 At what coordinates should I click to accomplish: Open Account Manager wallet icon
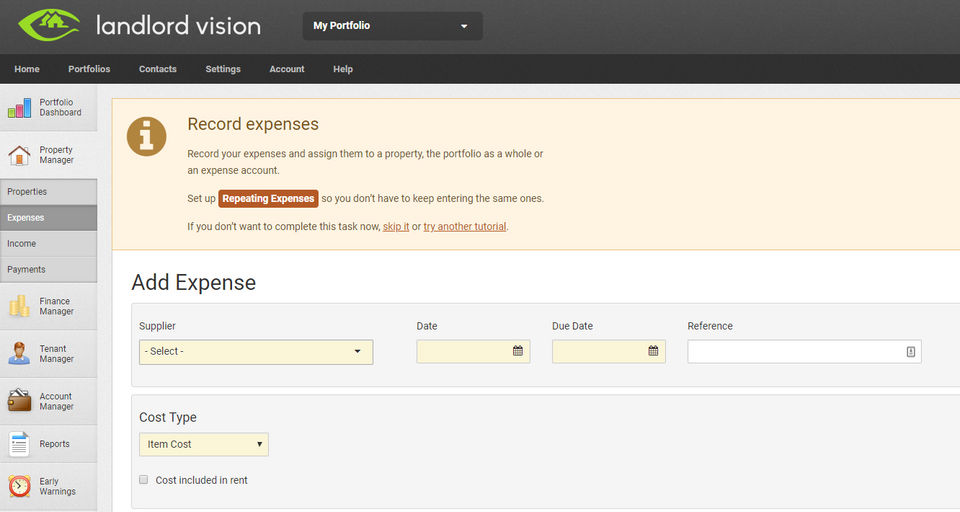coord(20,401)
